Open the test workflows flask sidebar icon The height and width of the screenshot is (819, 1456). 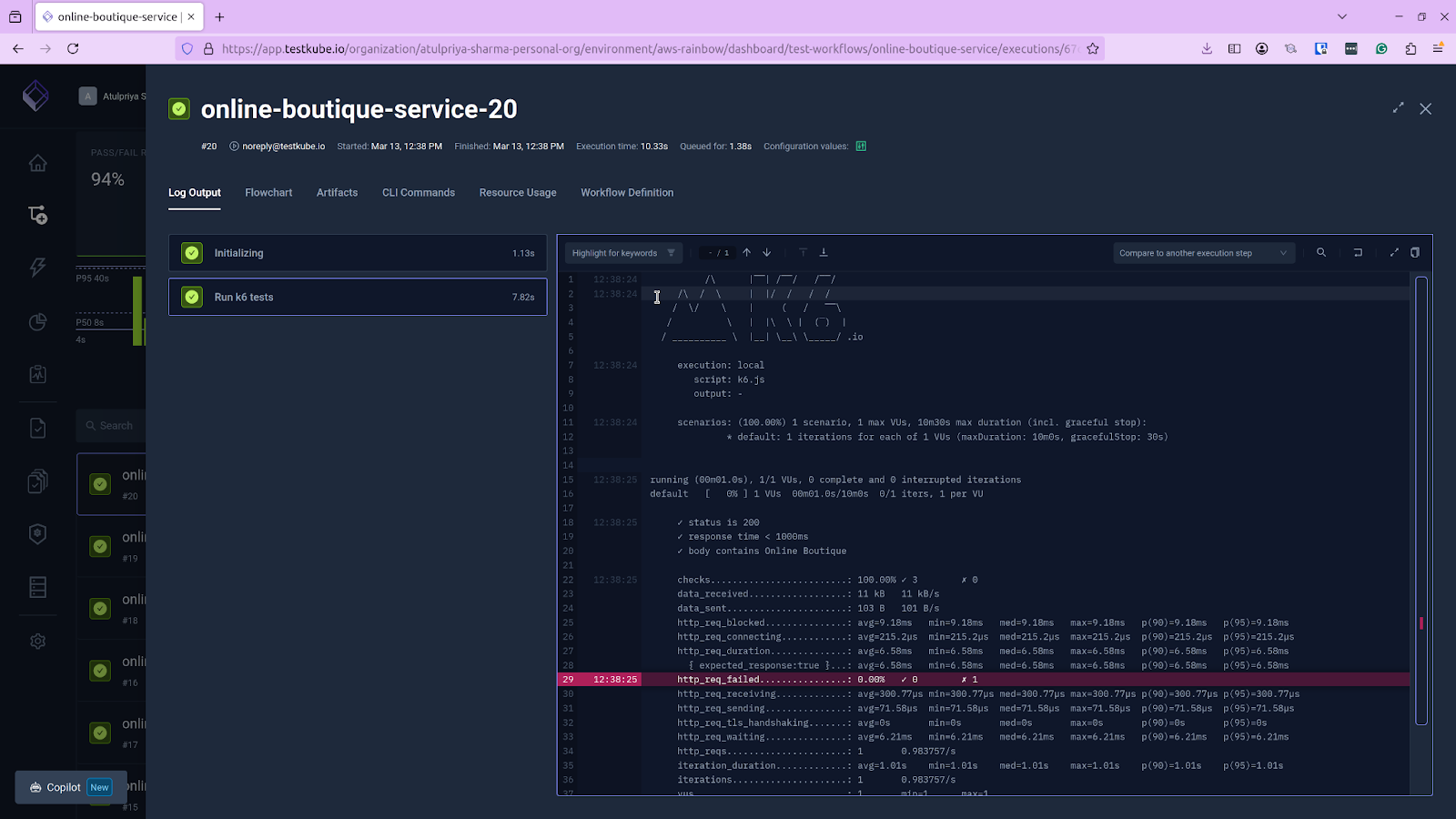pos(37,374)
